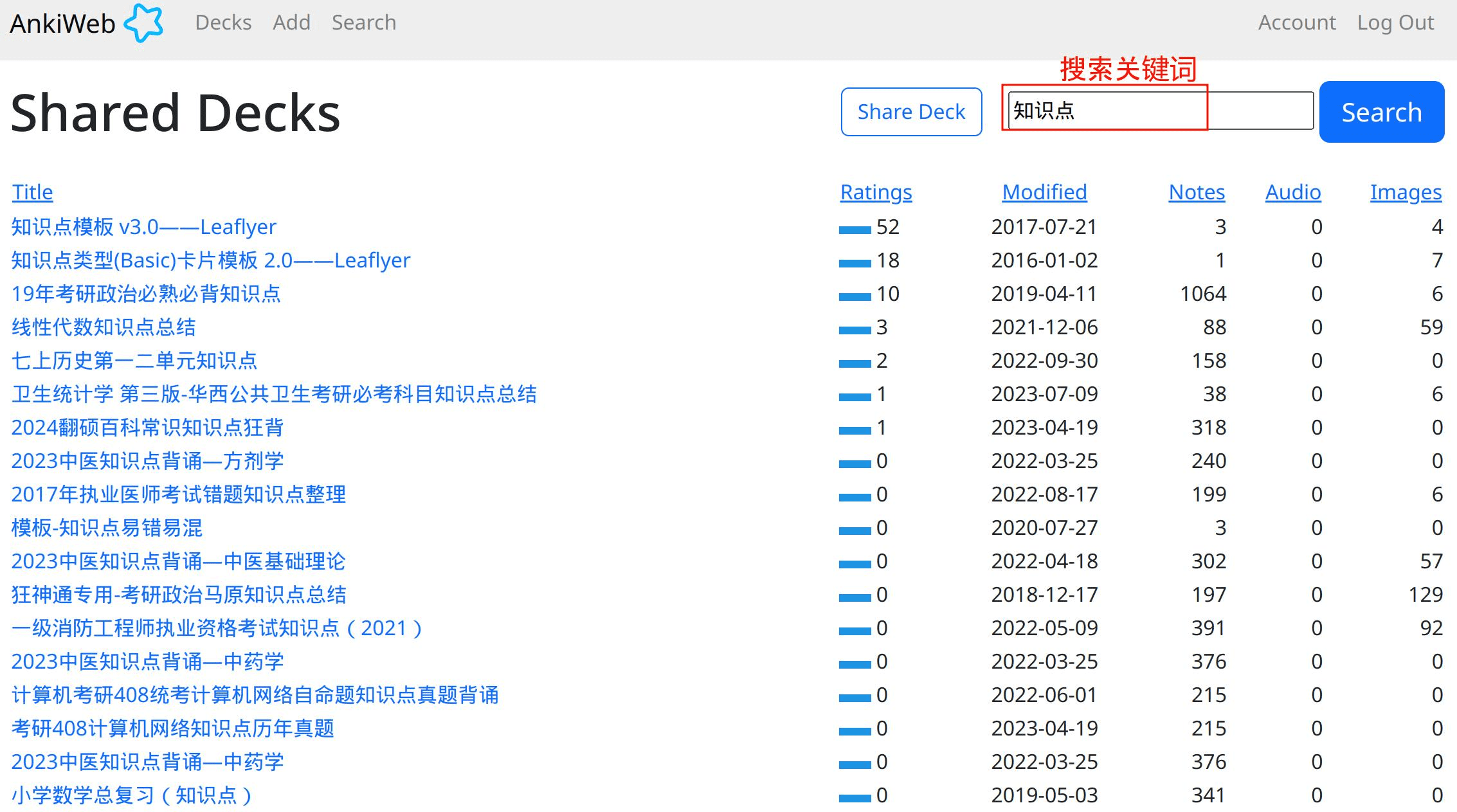Screen dimensions: 1457x812
Task: Click the Share Deck button
Action: (911, 112)
